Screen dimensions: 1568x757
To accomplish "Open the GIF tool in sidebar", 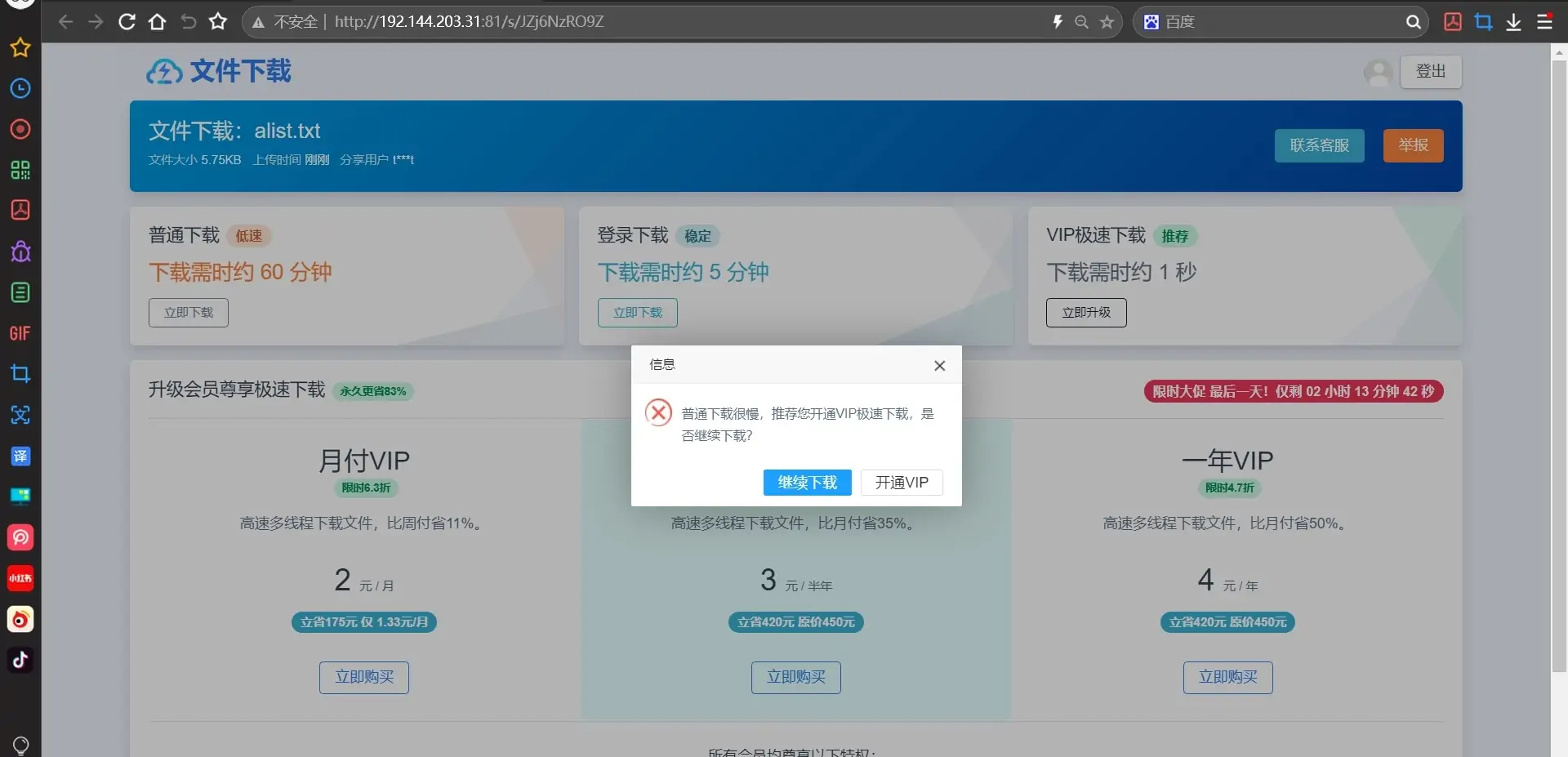I will pos(20,333).
